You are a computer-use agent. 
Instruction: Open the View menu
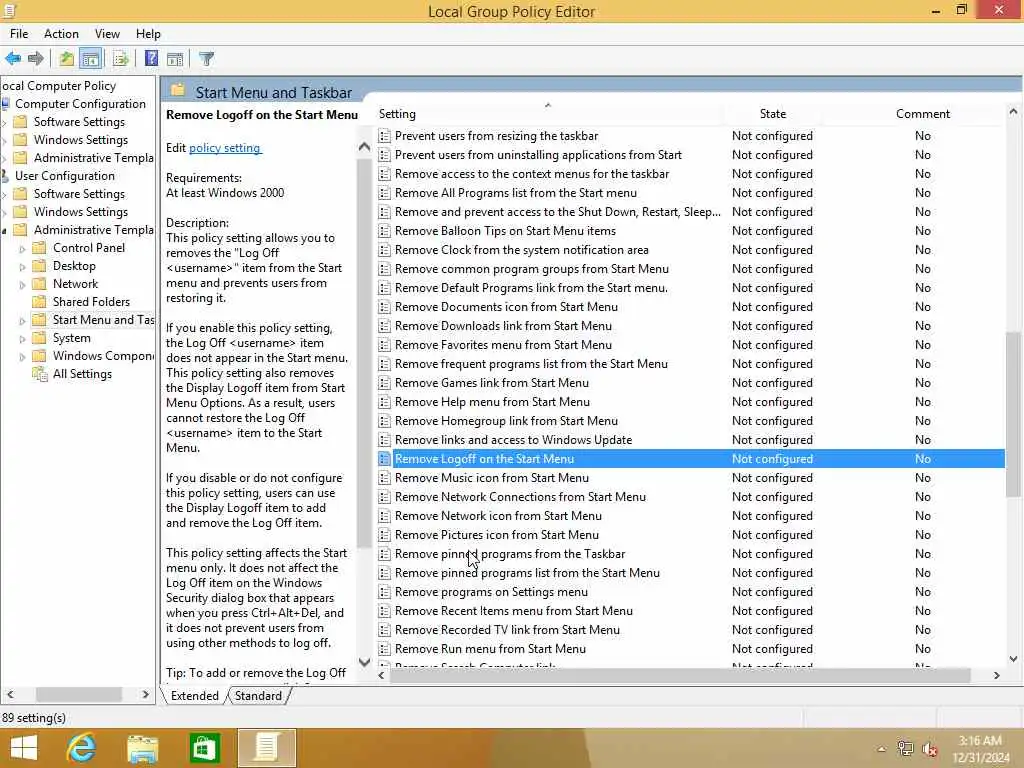(107, 34)
